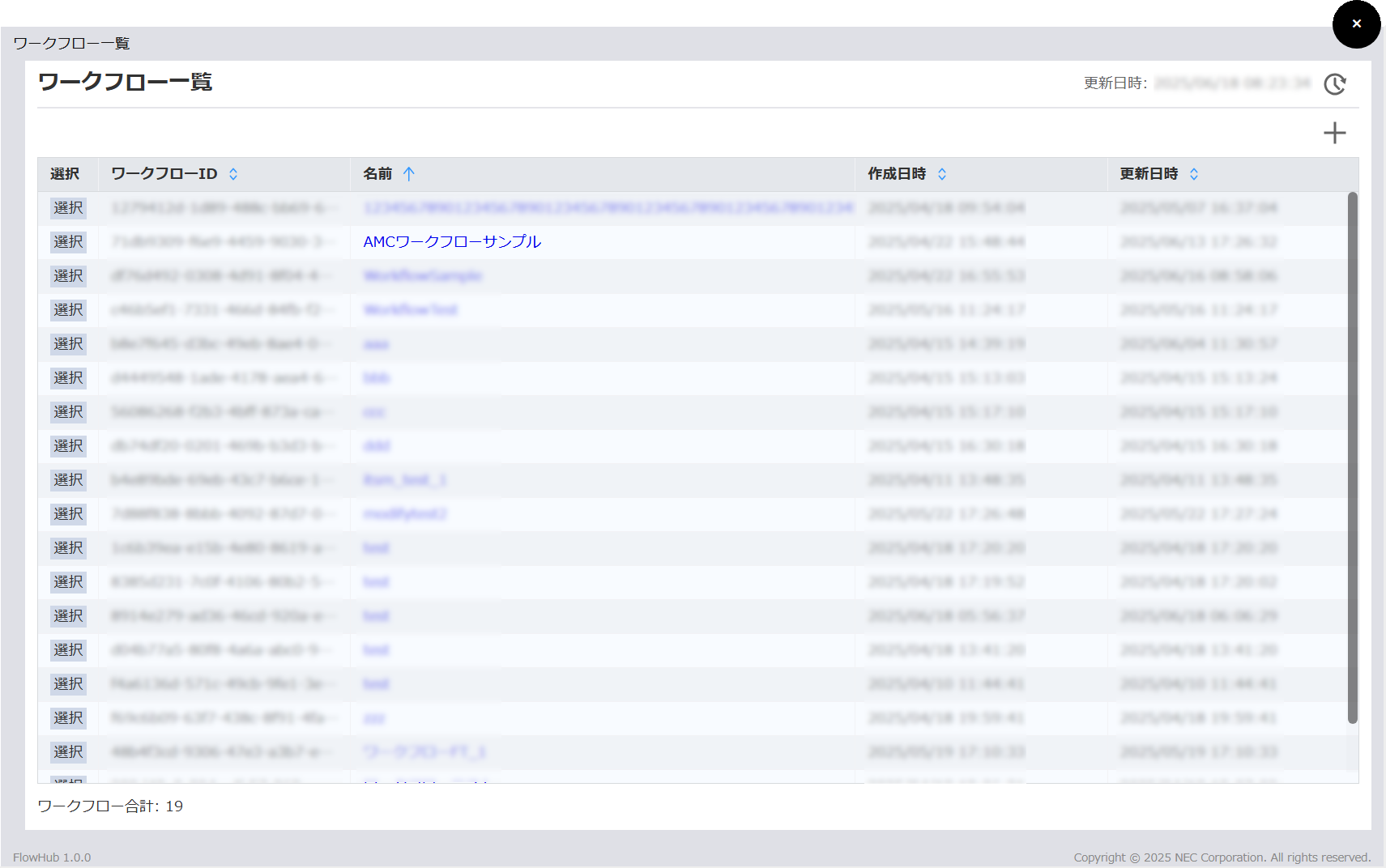Click the sort arrows beside 作成日時
Viewport: 1386px width, 868px height.
(942, 174)
